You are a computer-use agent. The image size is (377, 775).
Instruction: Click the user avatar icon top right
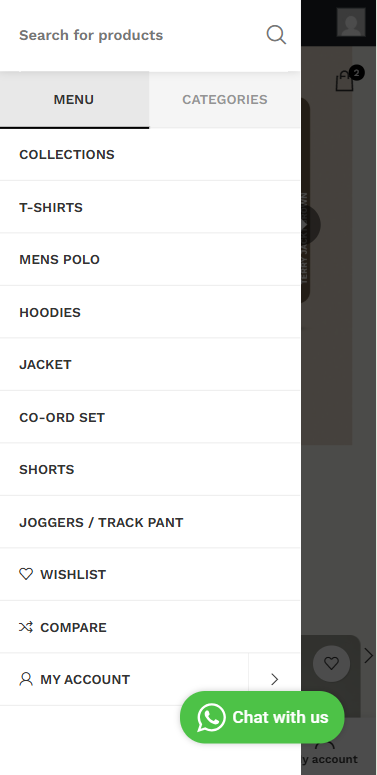[x=351, y=22]
